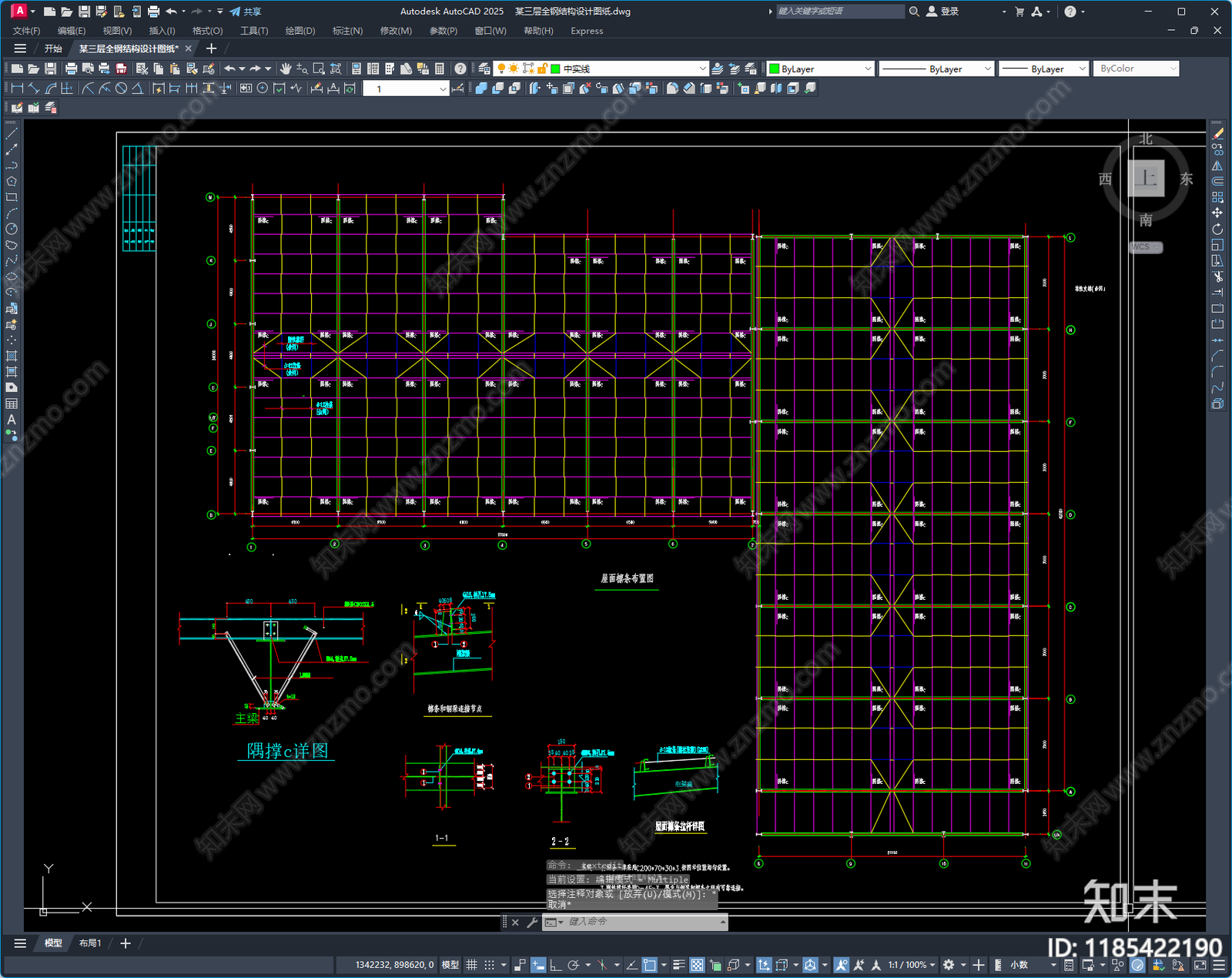Viewport: 1232px width, 978px height.
Task: Open the QuickCalc calculator icon
Action: (440, 69)
